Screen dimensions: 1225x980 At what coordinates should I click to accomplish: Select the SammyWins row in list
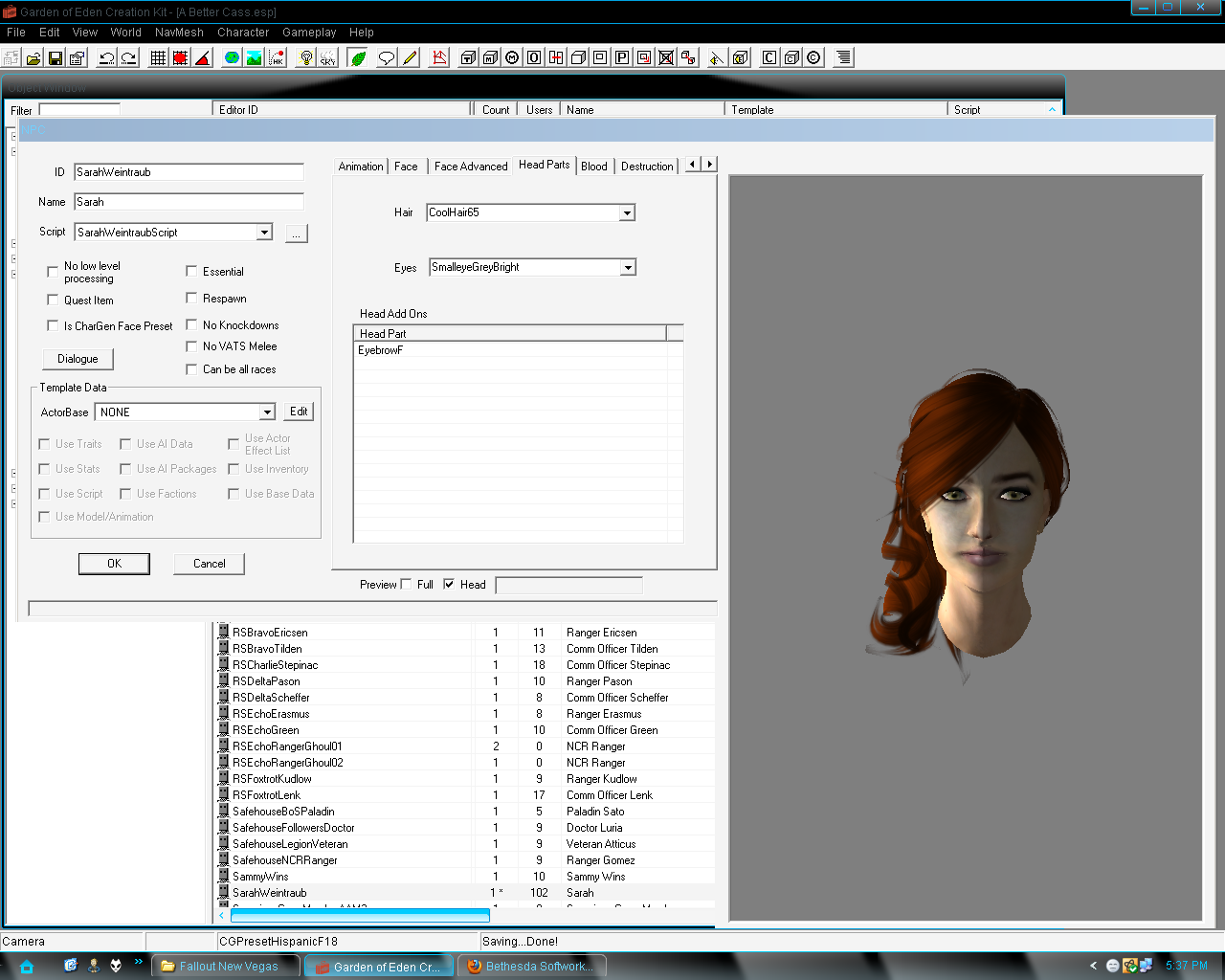(x=465, y=877)
